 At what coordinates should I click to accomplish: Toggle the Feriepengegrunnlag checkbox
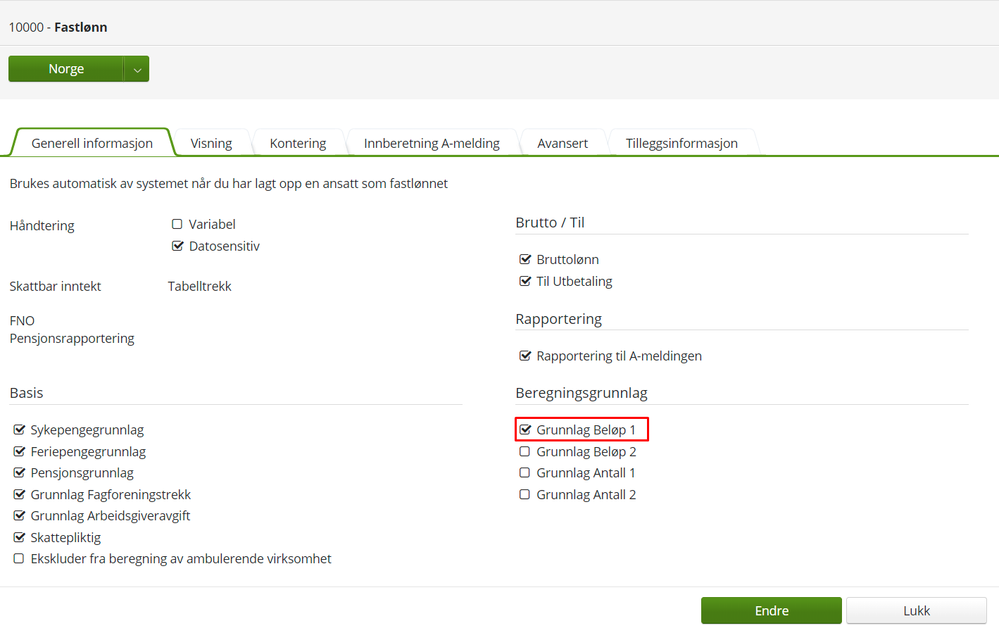pyautogui.click(x=19, y=452)
